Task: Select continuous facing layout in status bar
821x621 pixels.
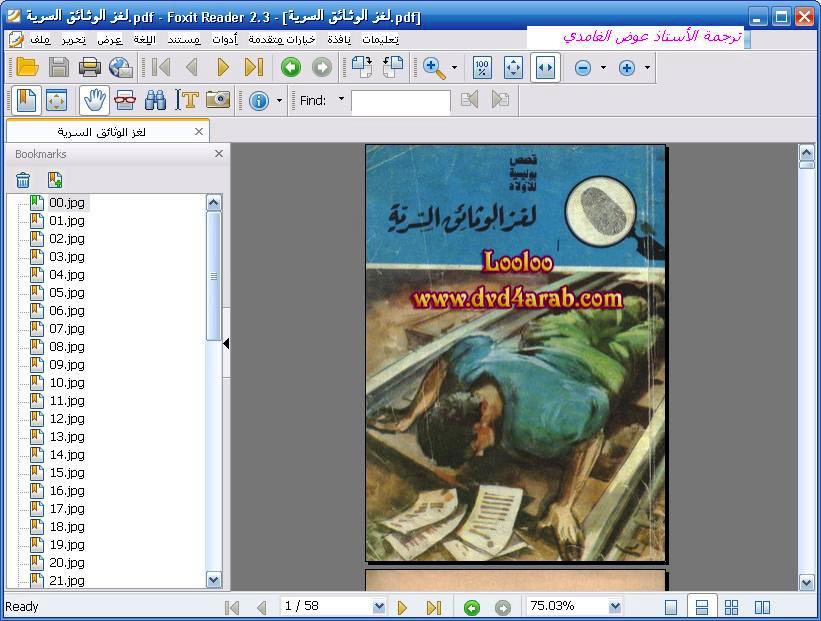Action: click(x=731, y=607)
